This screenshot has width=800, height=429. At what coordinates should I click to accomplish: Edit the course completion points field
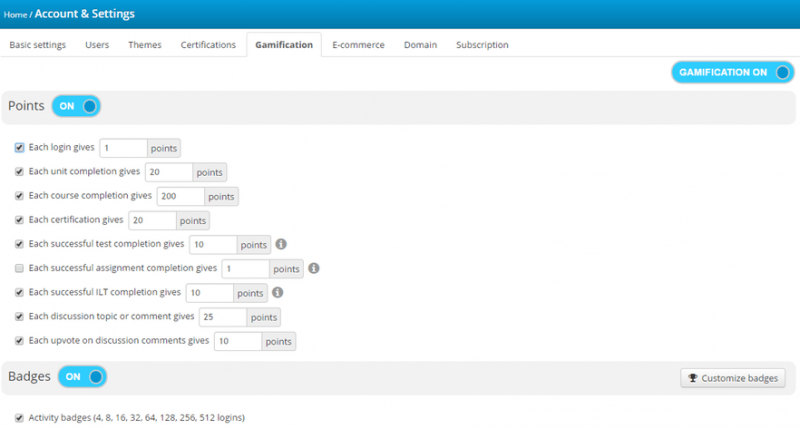point(181,196)
